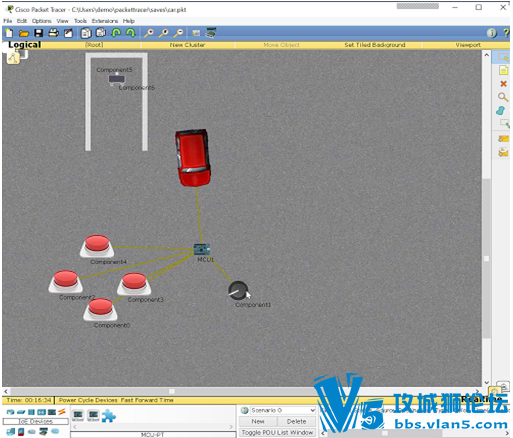Choose the Add Complex PDU envelope tool

[x=503, y=153]
